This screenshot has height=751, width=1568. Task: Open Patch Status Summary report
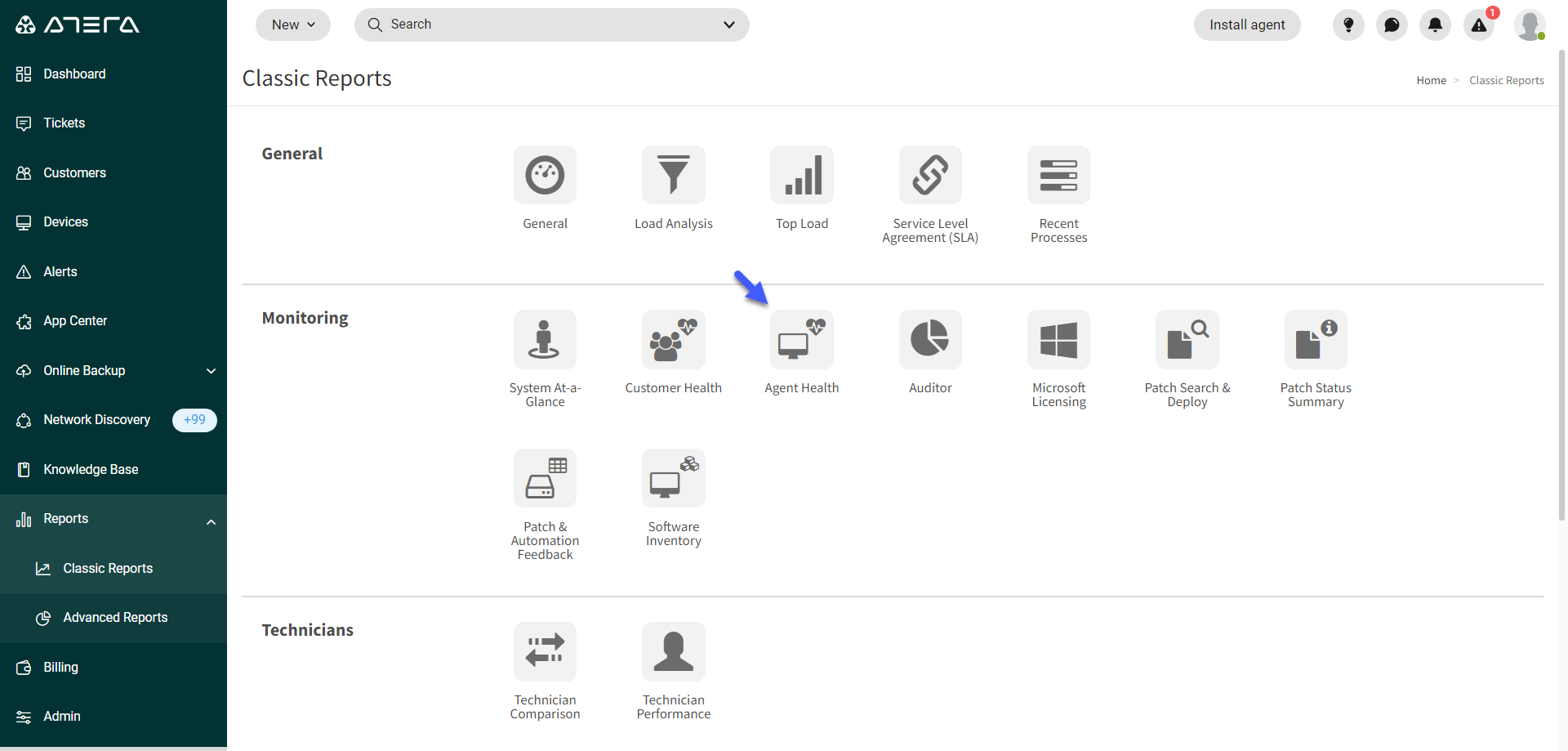(x=1316, y=339)
